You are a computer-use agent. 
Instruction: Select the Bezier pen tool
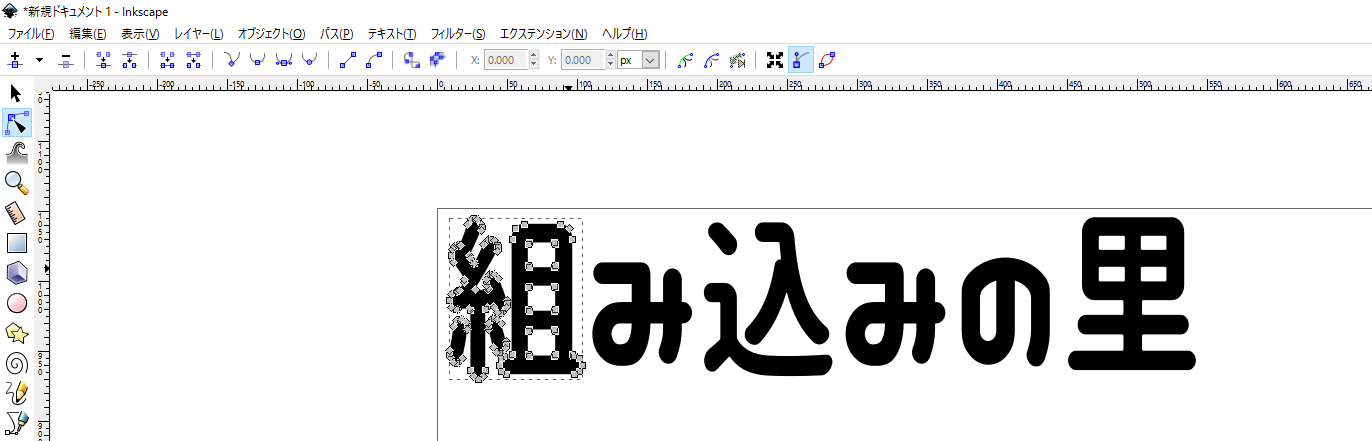pyautogui.click(x=16, y=422)
